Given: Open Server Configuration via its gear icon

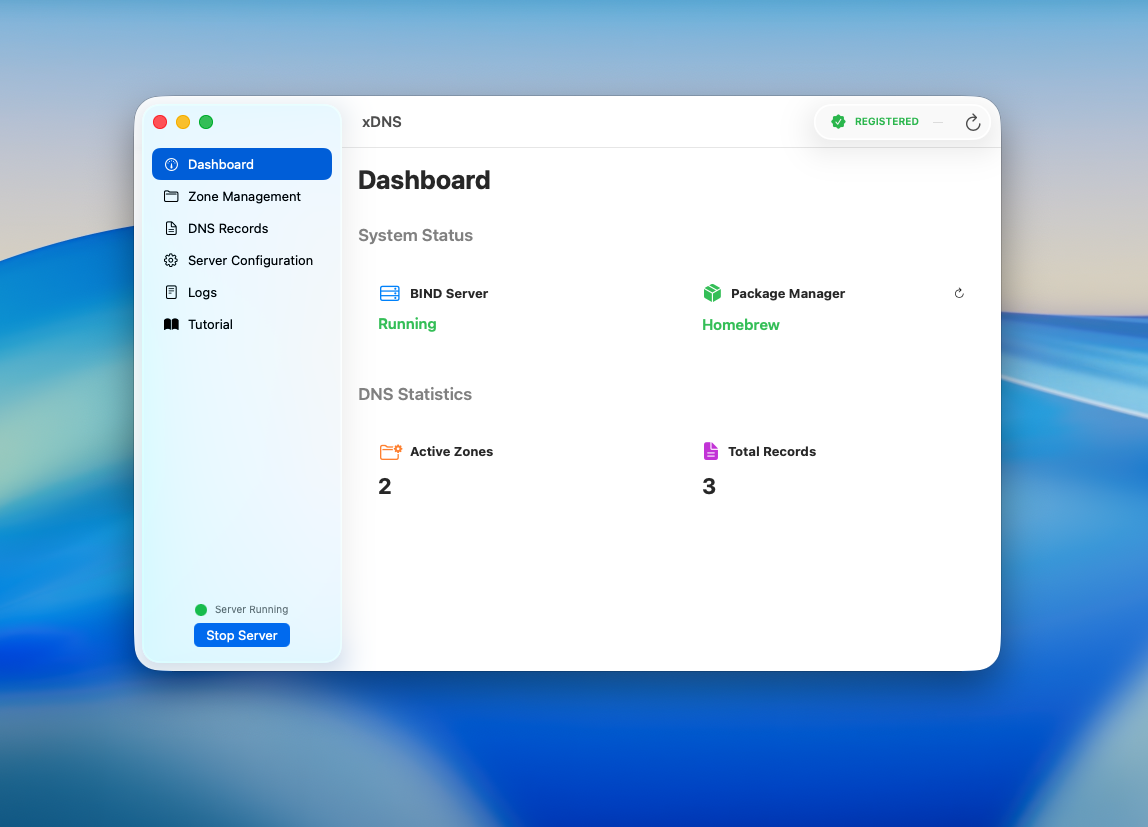Looking at the screenshot, I should point(171,261).
